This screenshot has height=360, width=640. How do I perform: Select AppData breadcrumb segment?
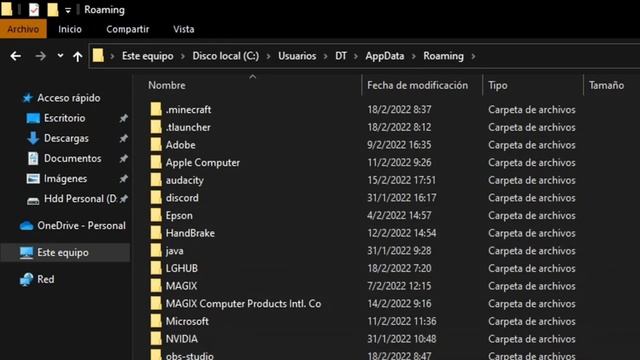click(385, 56)
